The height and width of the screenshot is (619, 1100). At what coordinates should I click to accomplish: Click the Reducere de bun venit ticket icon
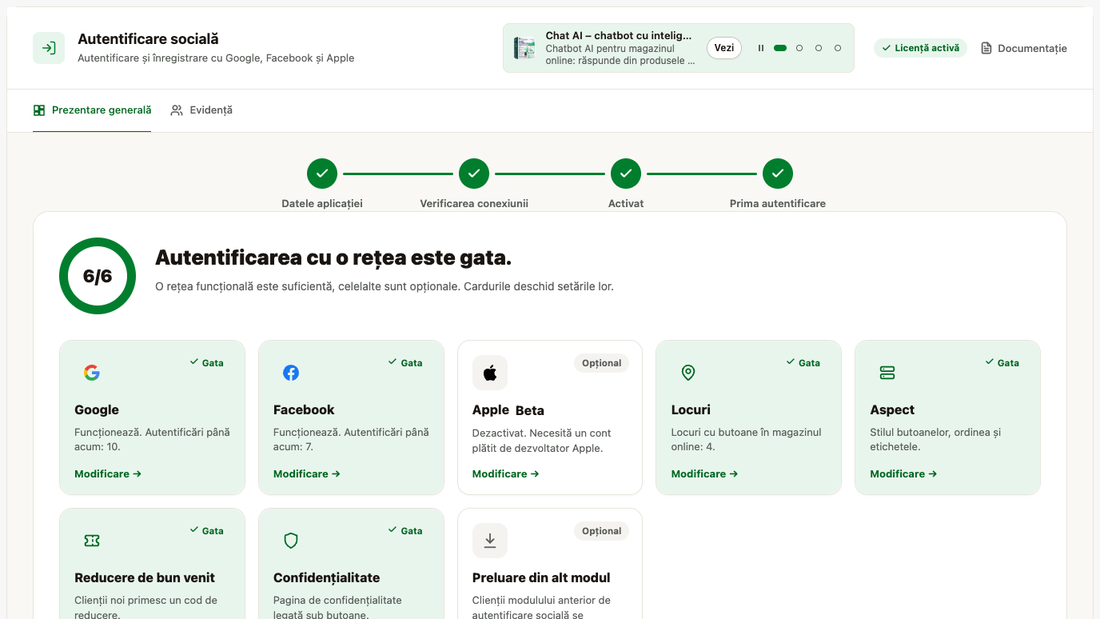tap(92, 540)
